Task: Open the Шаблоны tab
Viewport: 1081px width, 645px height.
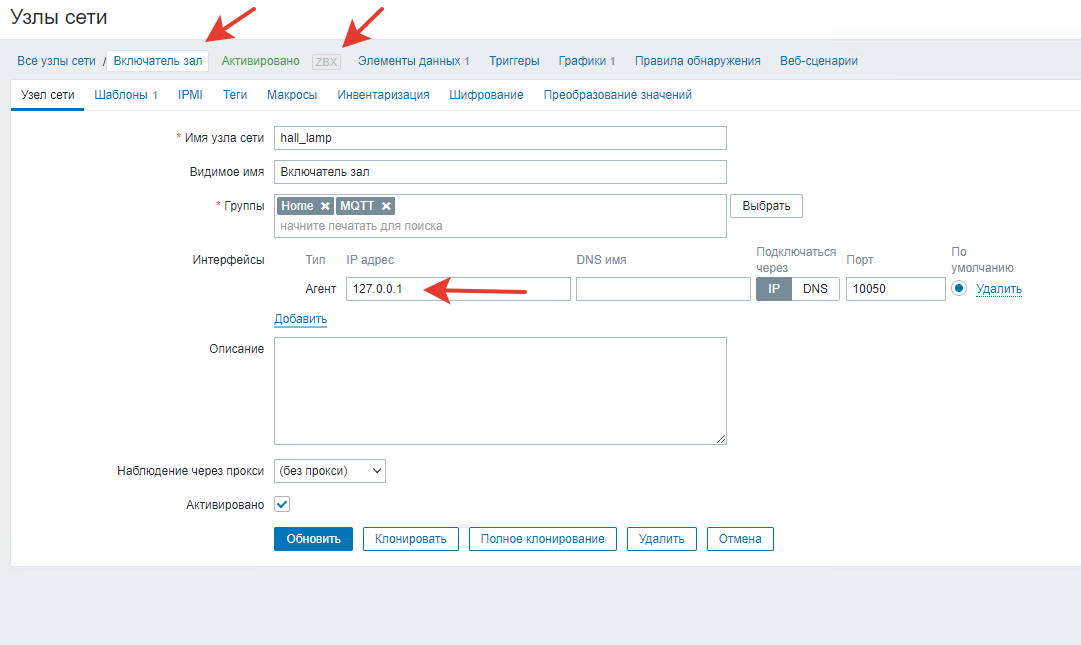Action: point(126,95)
